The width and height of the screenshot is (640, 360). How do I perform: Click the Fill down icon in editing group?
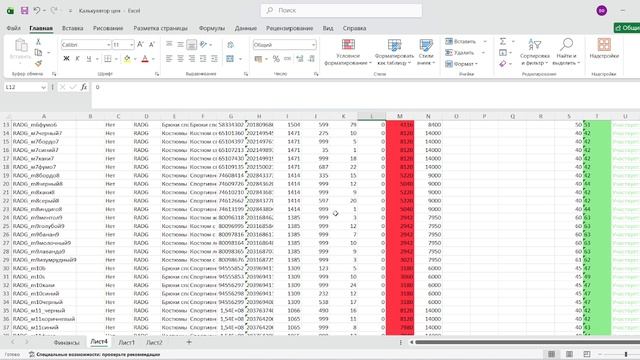[x=503, y=53]
